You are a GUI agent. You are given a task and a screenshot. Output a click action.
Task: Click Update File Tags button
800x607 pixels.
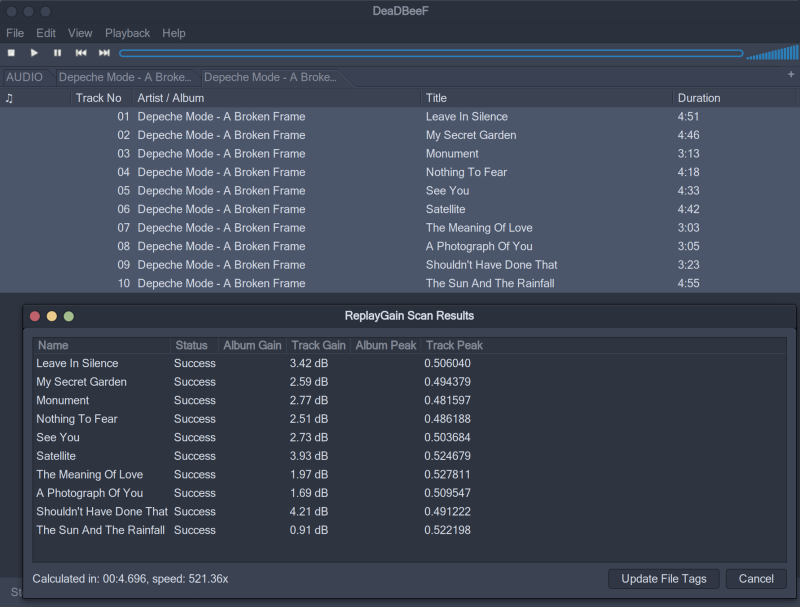coord(664,579)
